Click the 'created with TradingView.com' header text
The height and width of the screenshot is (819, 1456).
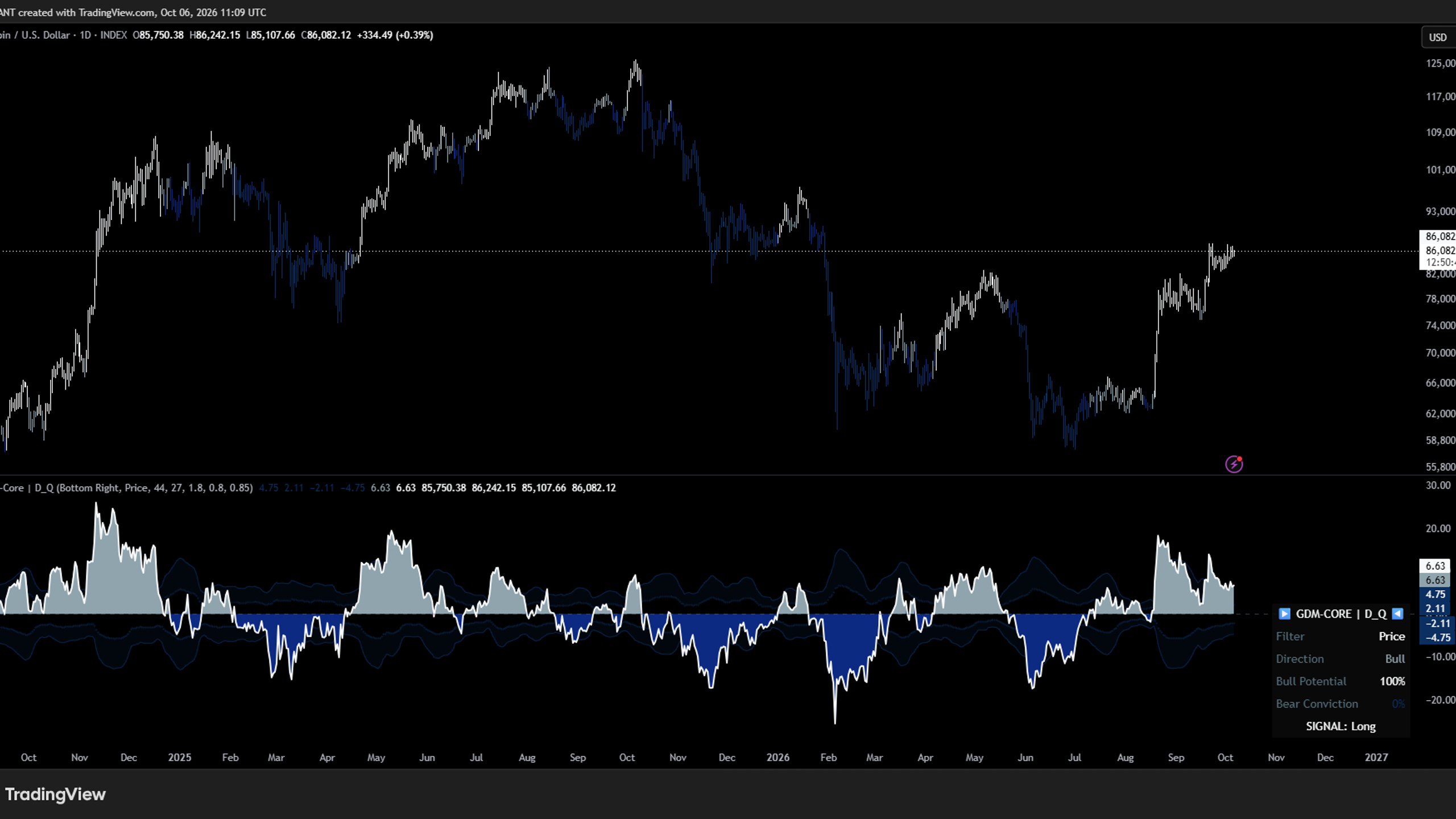tap(85, 12)
